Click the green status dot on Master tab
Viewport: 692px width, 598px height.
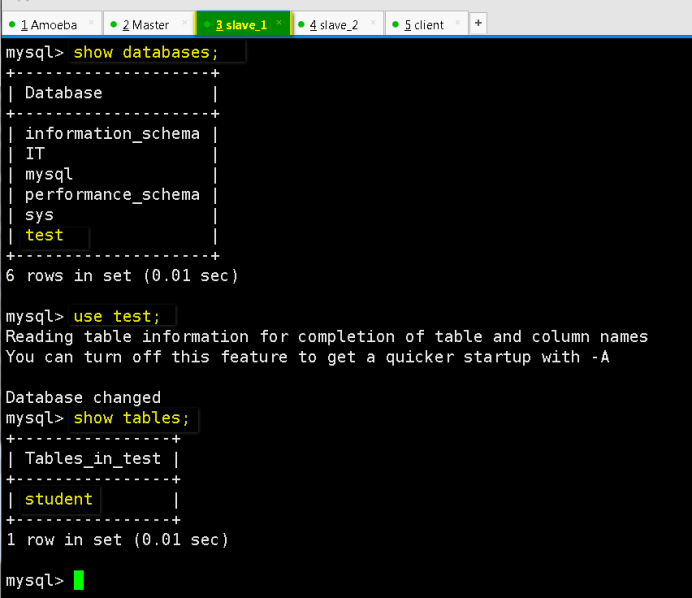(113, 24)
